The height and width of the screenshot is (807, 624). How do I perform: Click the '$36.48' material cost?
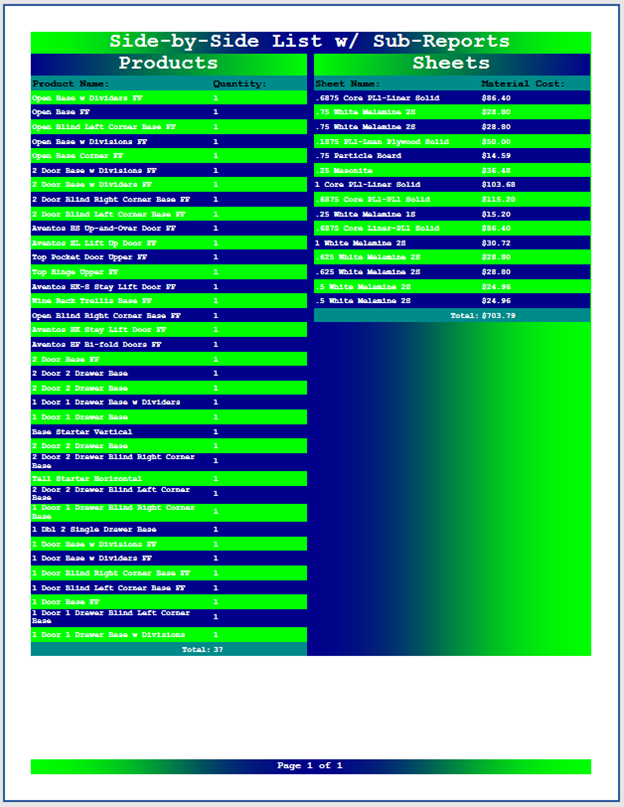point(496,170)
